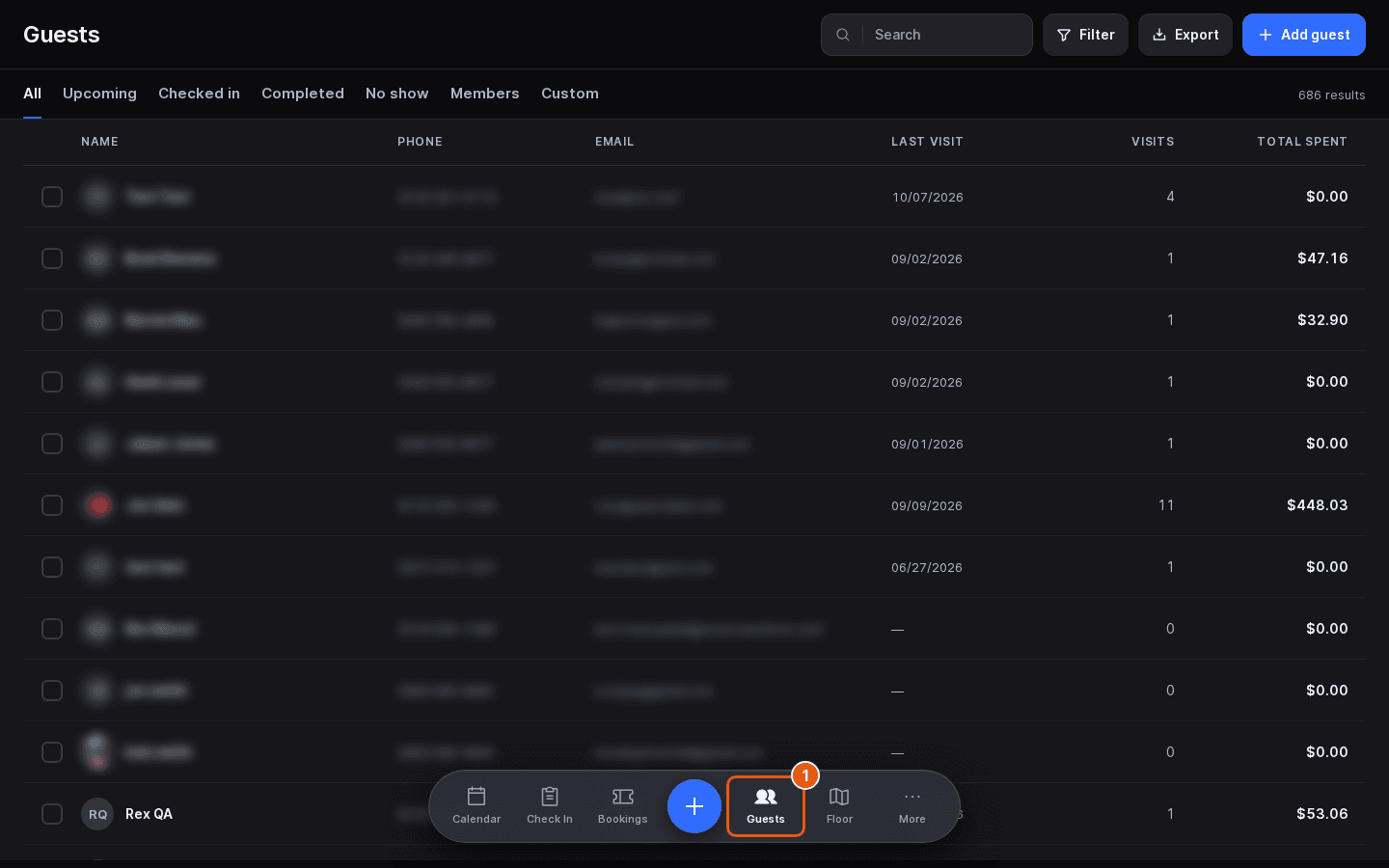Tap the blue plus create button
Image resolution: width=1389 pixels, height=868 pixels.
tap(694, 806)
